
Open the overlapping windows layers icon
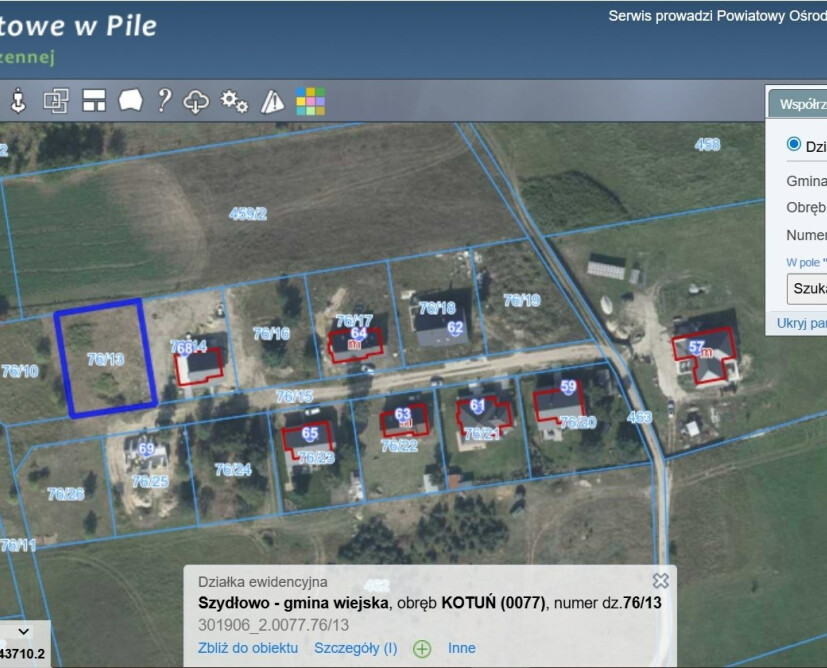(x=56, y=101)
